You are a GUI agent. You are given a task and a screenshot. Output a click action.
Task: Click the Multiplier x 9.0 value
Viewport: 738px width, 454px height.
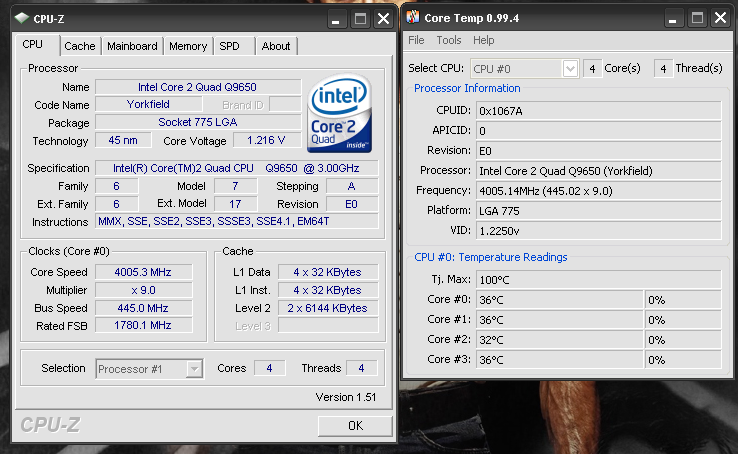pyautogui.click(x=144, y=290)
